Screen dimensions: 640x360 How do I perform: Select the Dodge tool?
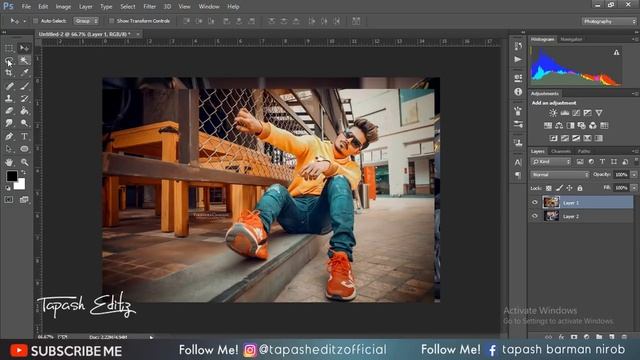tap(24, 123)
